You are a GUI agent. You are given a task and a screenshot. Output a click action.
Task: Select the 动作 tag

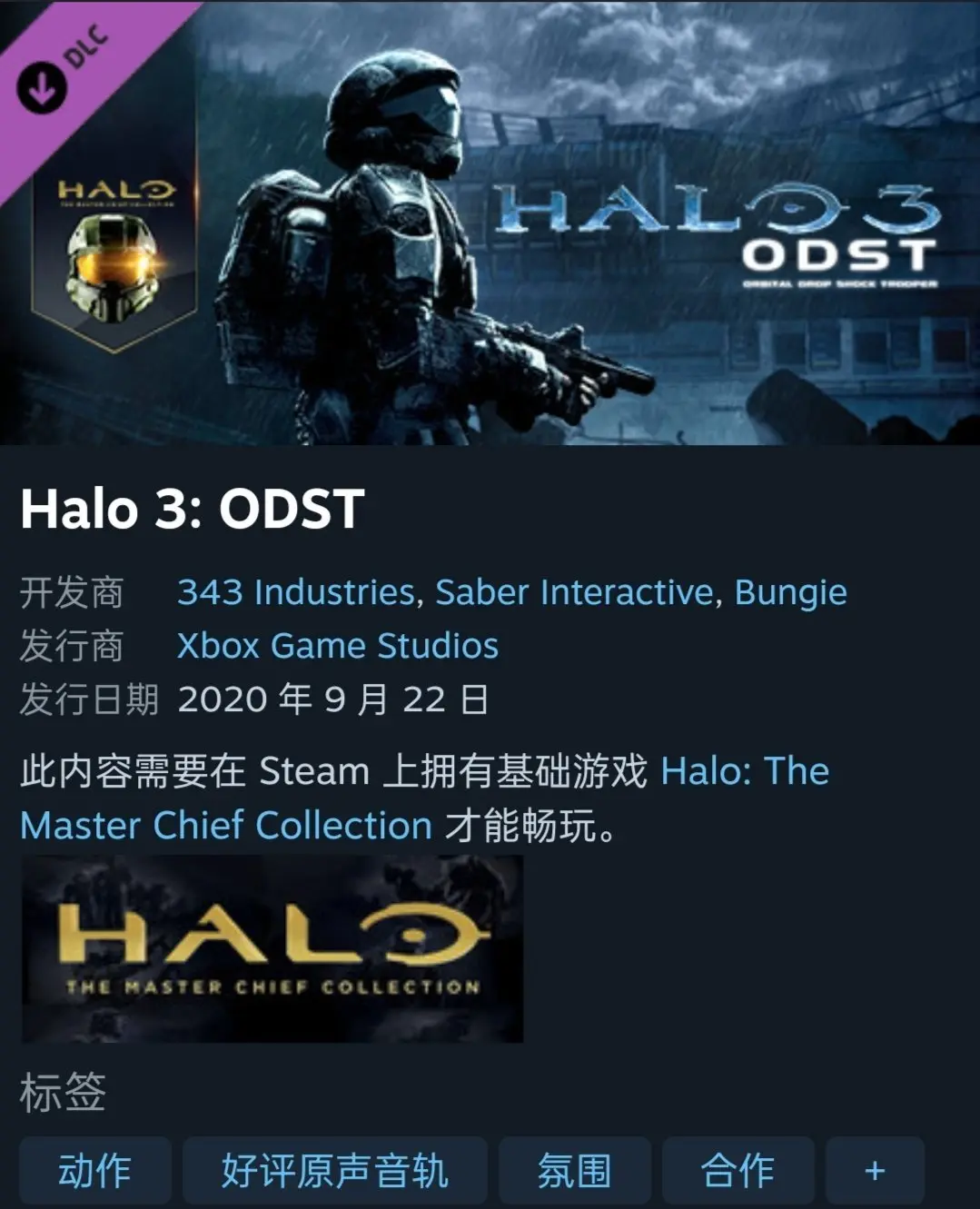click(95, 1171)
